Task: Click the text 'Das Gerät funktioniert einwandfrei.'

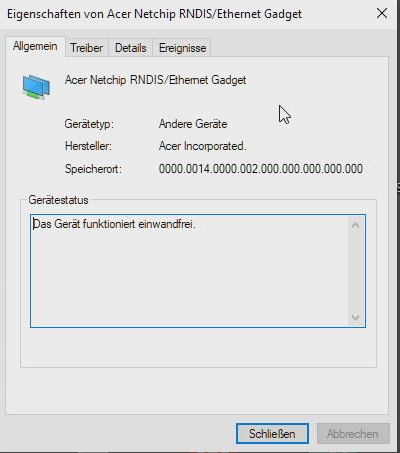Action: (114, 224)
